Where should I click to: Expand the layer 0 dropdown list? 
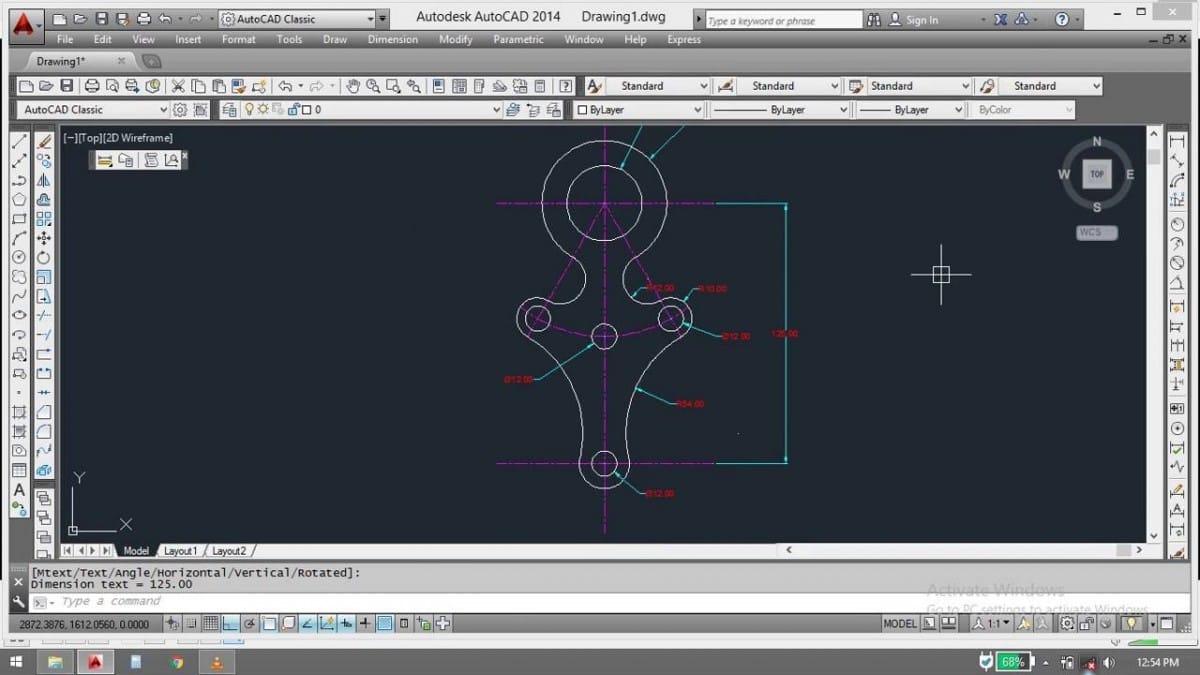point(497,110)
